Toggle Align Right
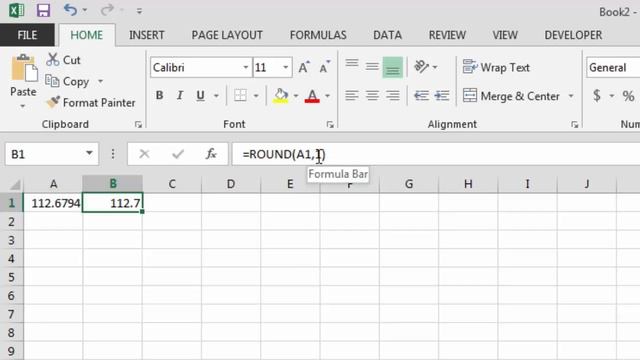This screenshot has width=640, height=360. click(x=393, y=96)
